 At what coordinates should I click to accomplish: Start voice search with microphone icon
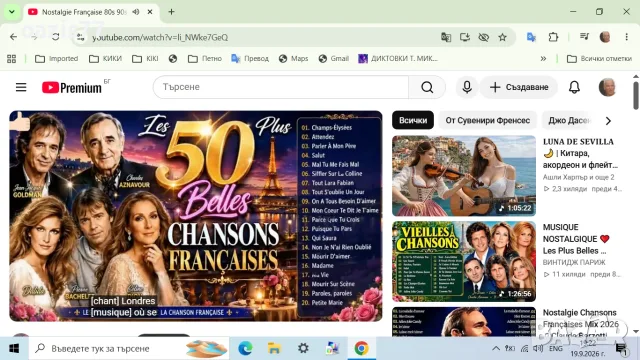pyautogui.click(x=467, y=87)
